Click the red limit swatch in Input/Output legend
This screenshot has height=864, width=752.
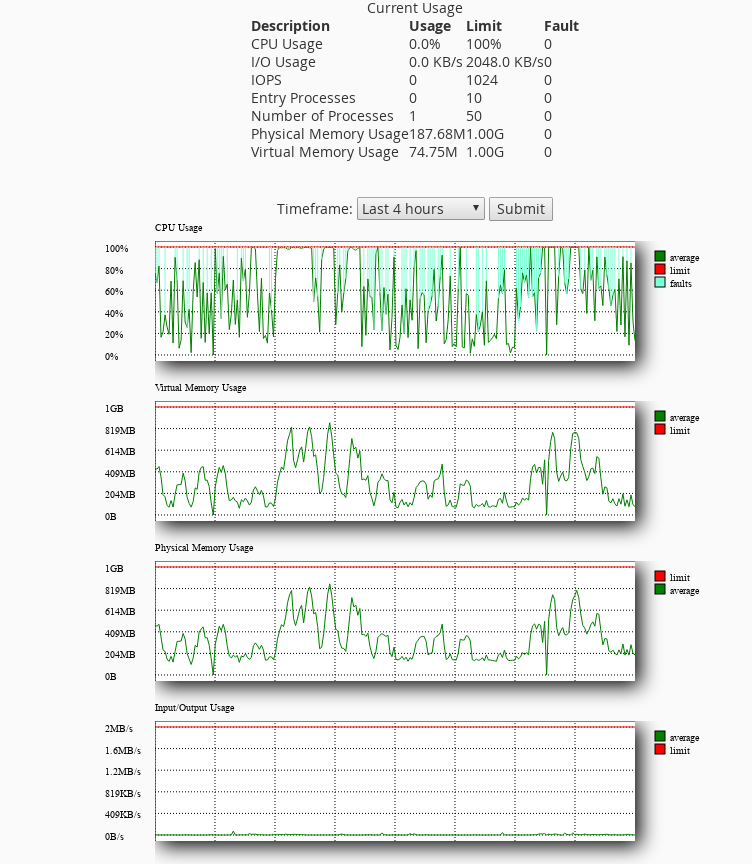(660, 749)
